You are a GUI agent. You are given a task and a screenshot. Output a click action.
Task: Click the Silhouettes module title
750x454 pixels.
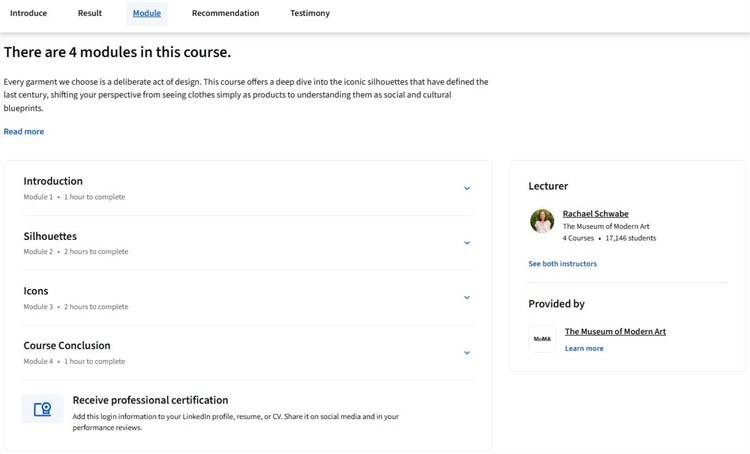(50, 236)
